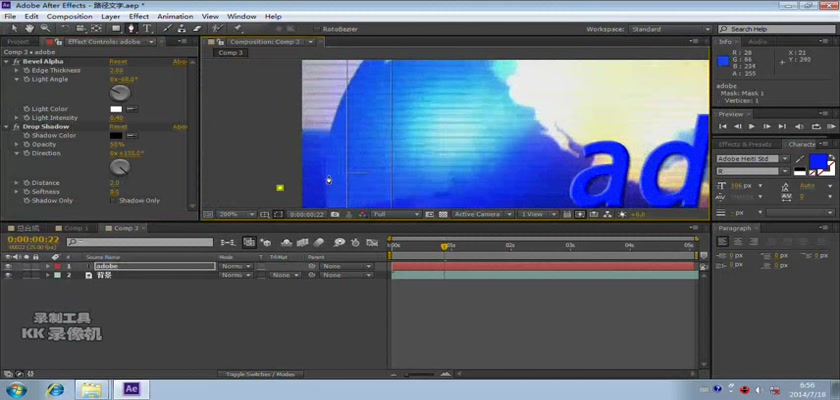The width and height of the screenshot is (840, 400).
Task: Select the Eraser tool
Action: click(x=197, y=28)
